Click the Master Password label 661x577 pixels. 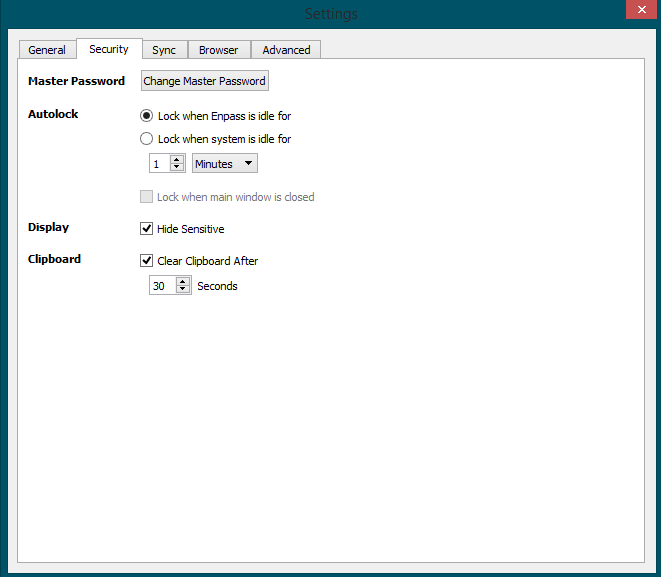[76, 81]
